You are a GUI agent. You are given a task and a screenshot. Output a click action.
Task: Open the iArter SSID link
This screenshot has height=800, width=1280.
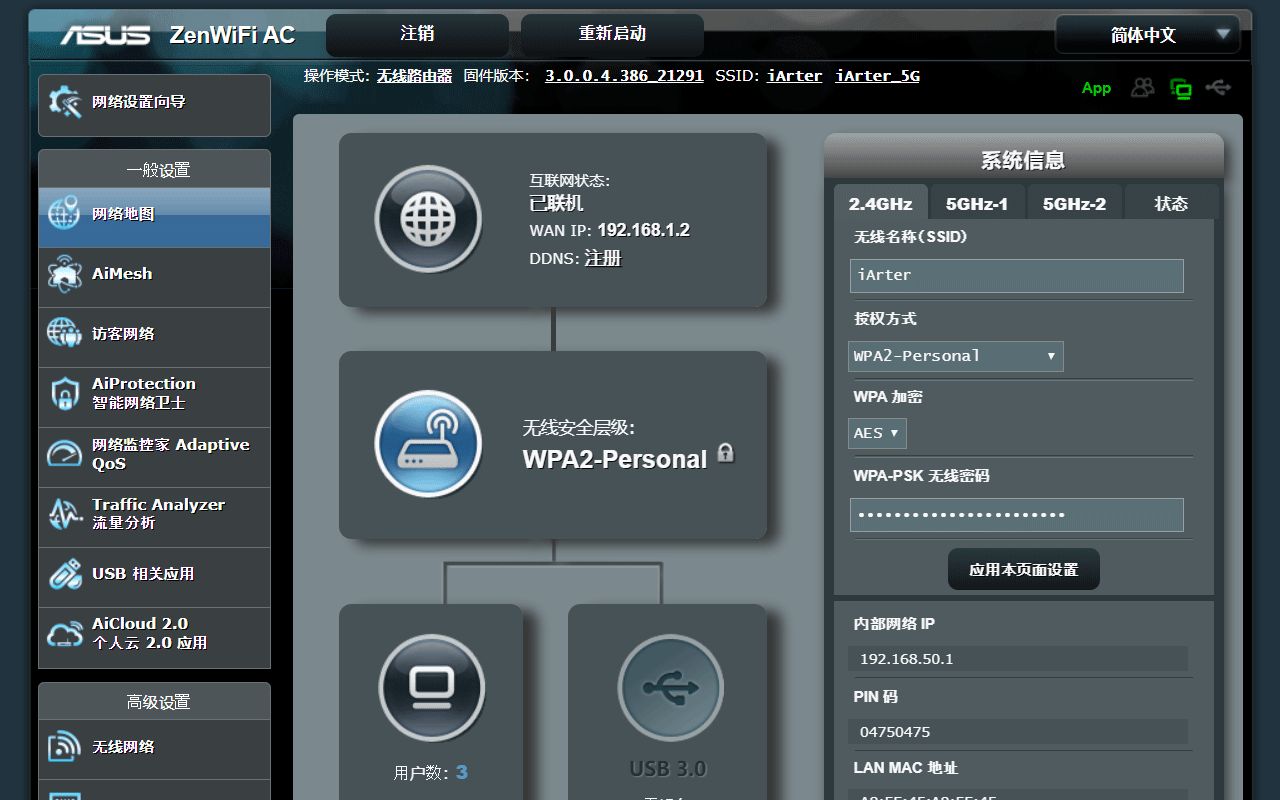794,76
